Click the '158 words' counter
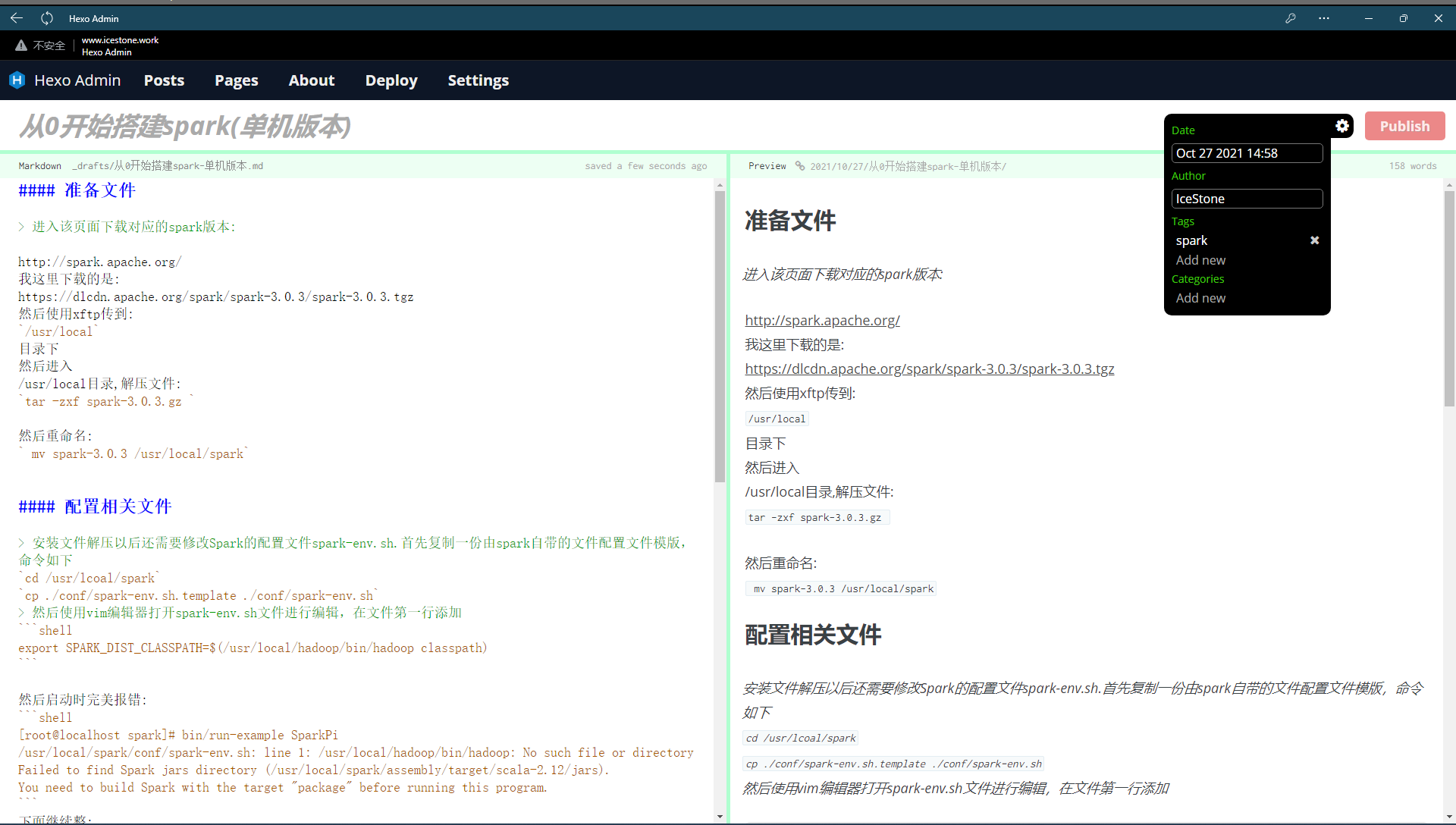The height and width of the screenshot is (825, 1456). click(1413, 166)
